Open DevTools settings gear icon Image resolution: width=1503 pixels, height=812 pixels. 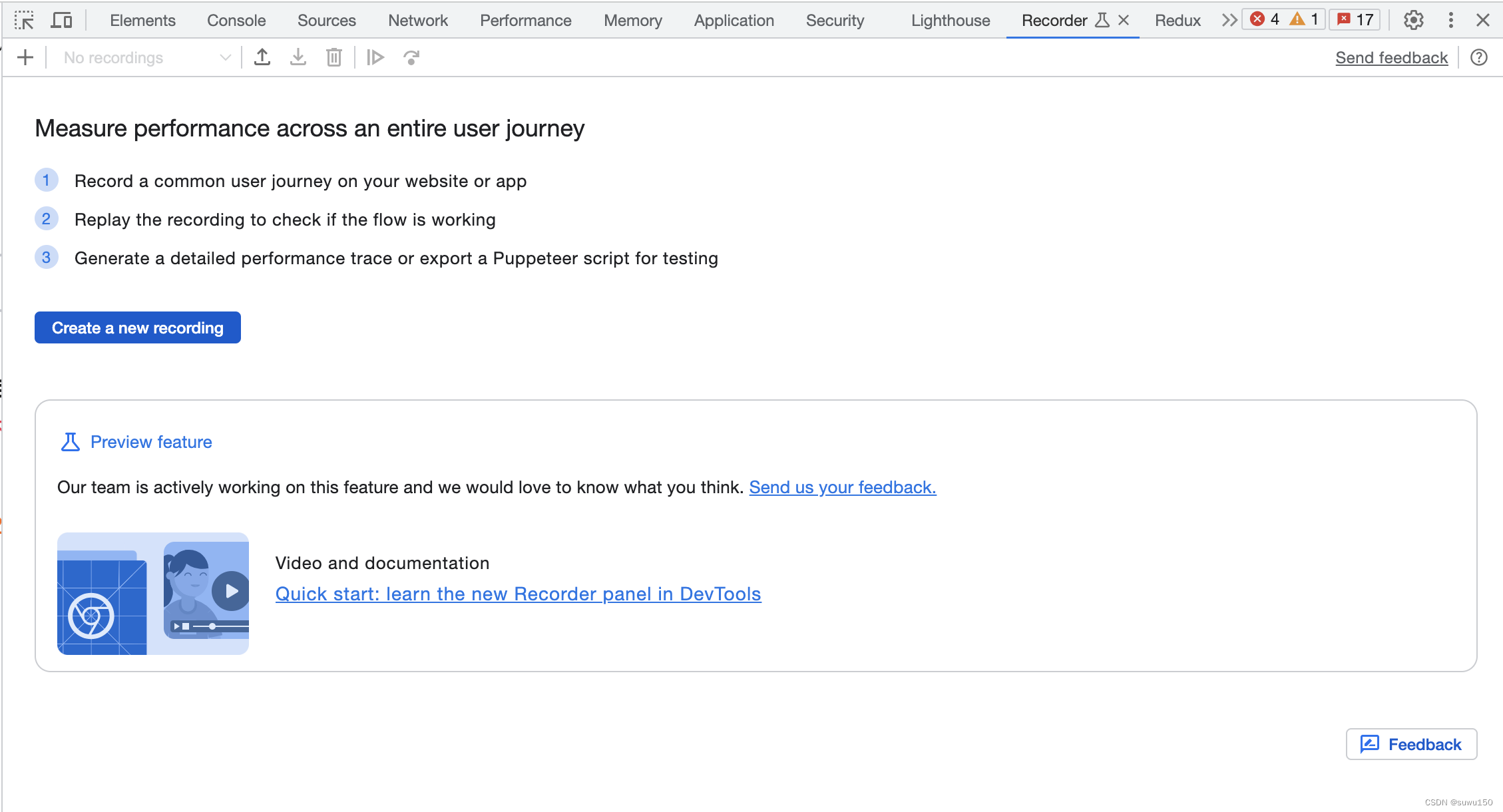coord(1414,20)
